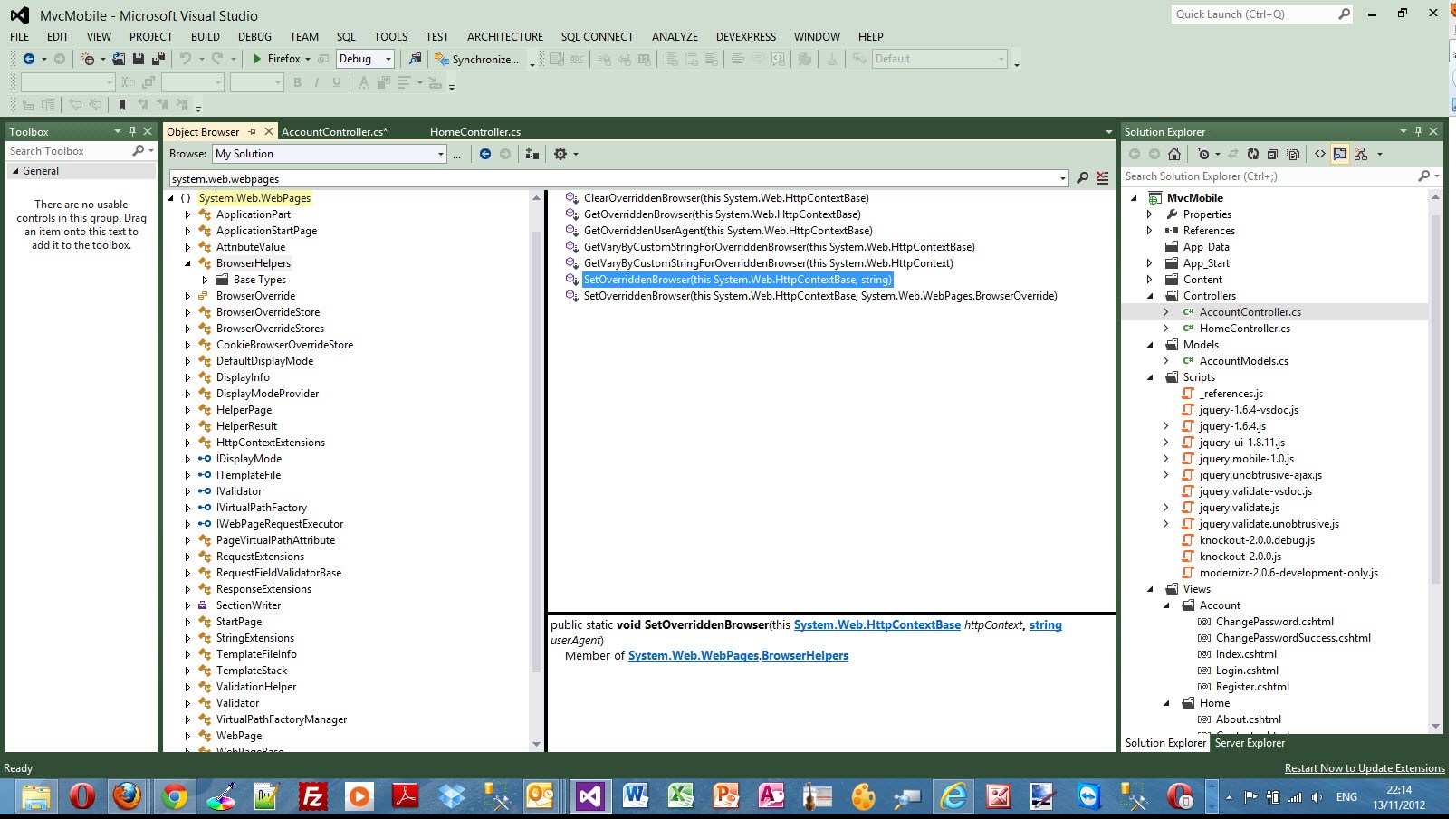Click the Quick Launch search box
1456x819 pixels.
tap(1255, 14)
